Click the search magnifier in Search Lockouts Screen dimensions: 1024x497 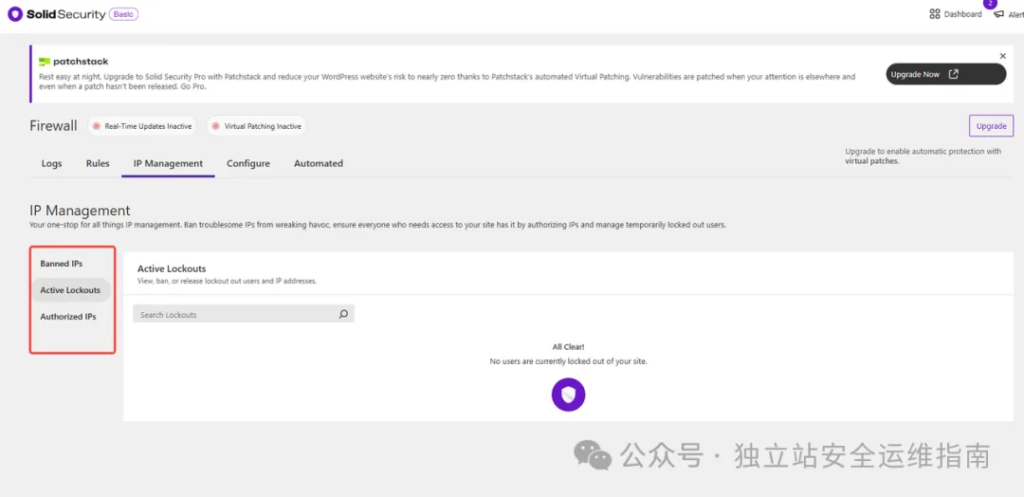tap(344, 314)
